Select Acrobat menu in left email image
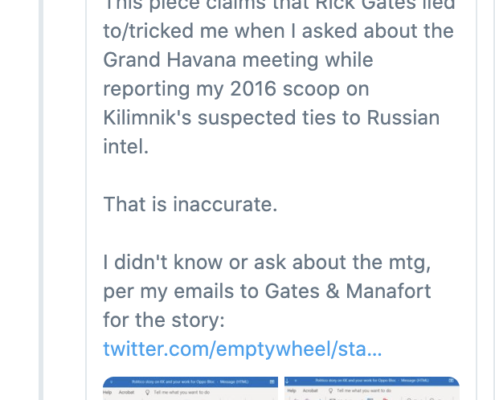 click(126, 392)
